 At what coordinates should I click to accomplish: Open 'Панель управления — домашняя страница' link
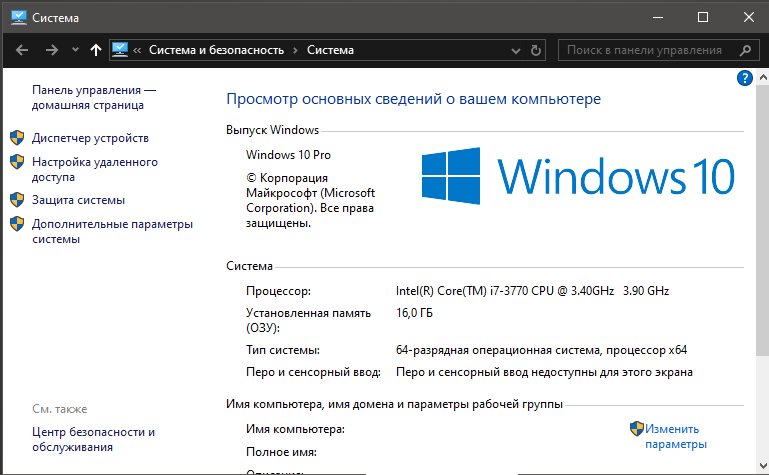pos(94,97)
